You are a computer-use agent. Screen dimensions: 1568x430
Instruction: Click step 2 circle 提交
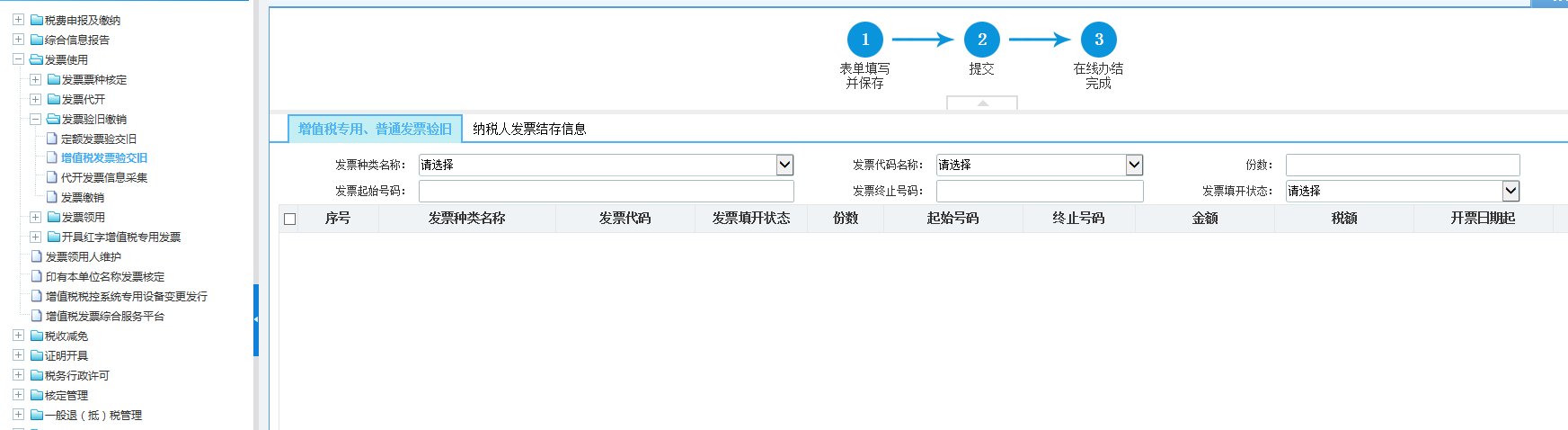coord(981,40)
